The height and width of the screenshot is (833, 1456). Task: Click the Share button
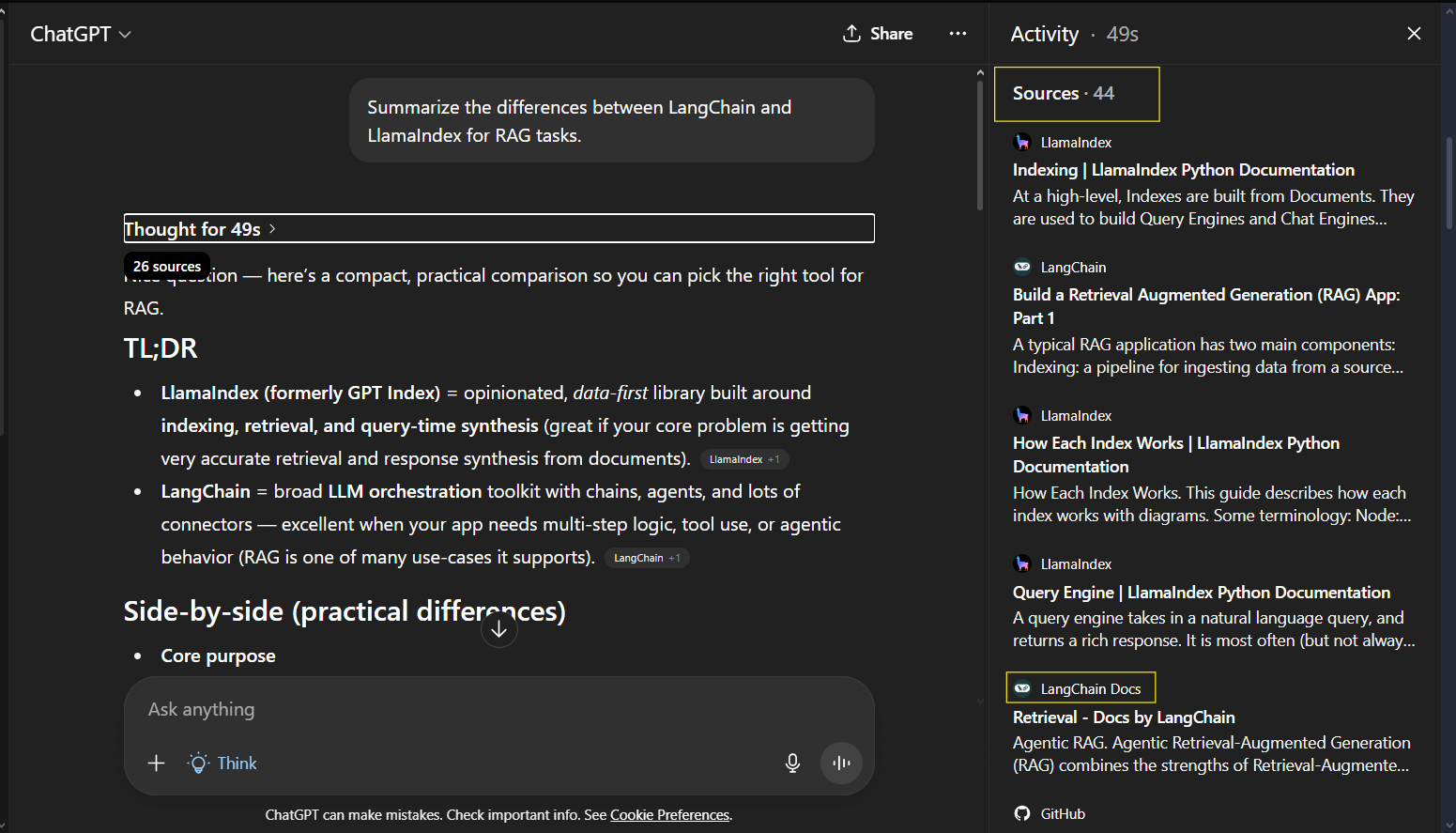click(877, 33)
